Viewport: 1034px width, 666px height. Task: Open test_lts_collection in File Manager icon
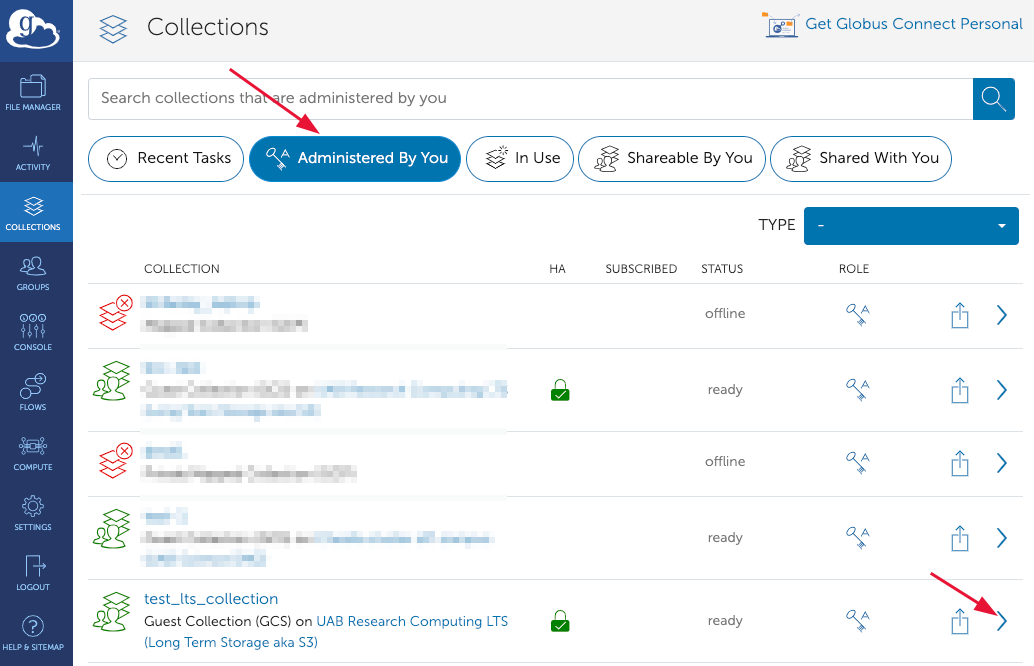[x=960, y=622]
